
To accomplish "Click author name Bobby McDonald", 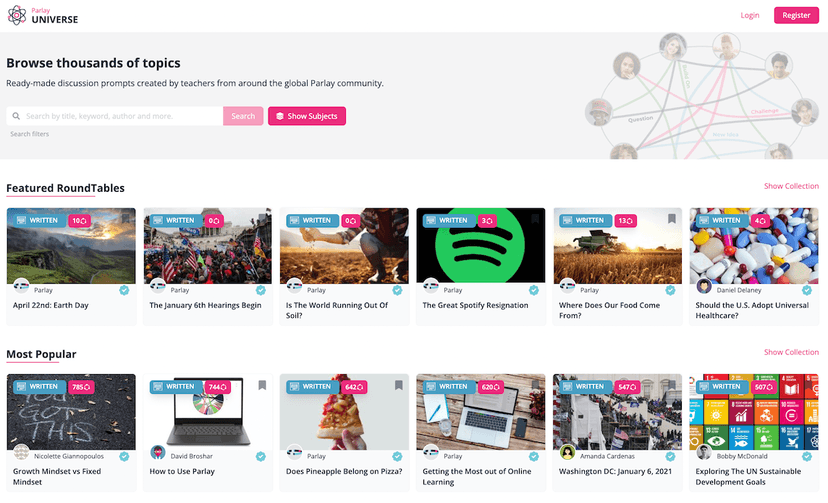I will 742,456.
